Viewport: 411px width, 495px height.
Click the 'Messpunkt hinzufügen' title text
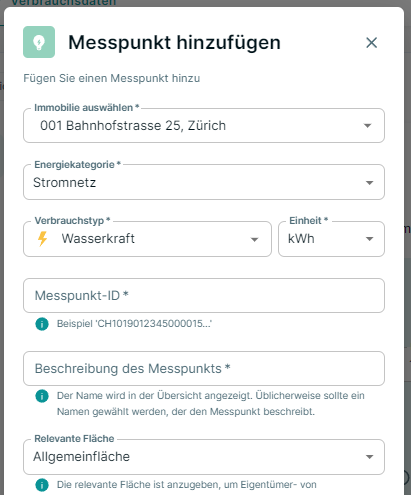pyautogui.click(x=174, y=43)
